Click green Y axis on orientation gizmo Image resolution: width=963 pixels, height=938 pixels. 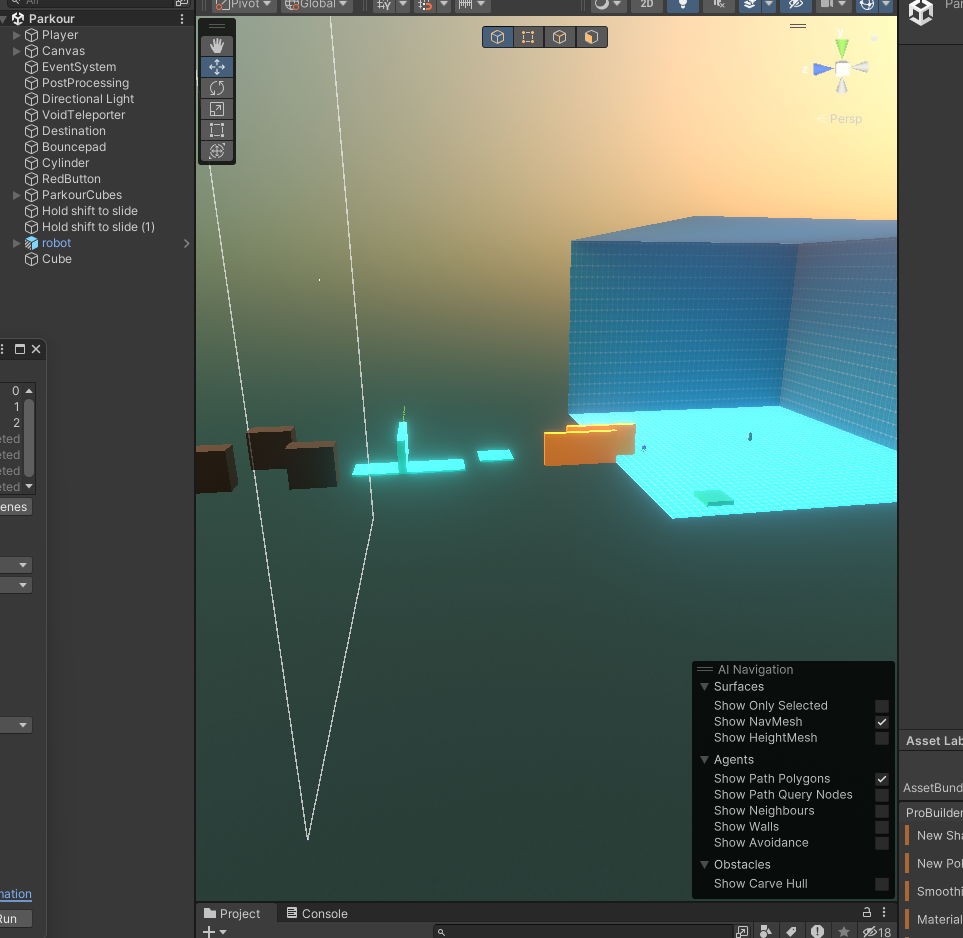(x=842, y=47)
